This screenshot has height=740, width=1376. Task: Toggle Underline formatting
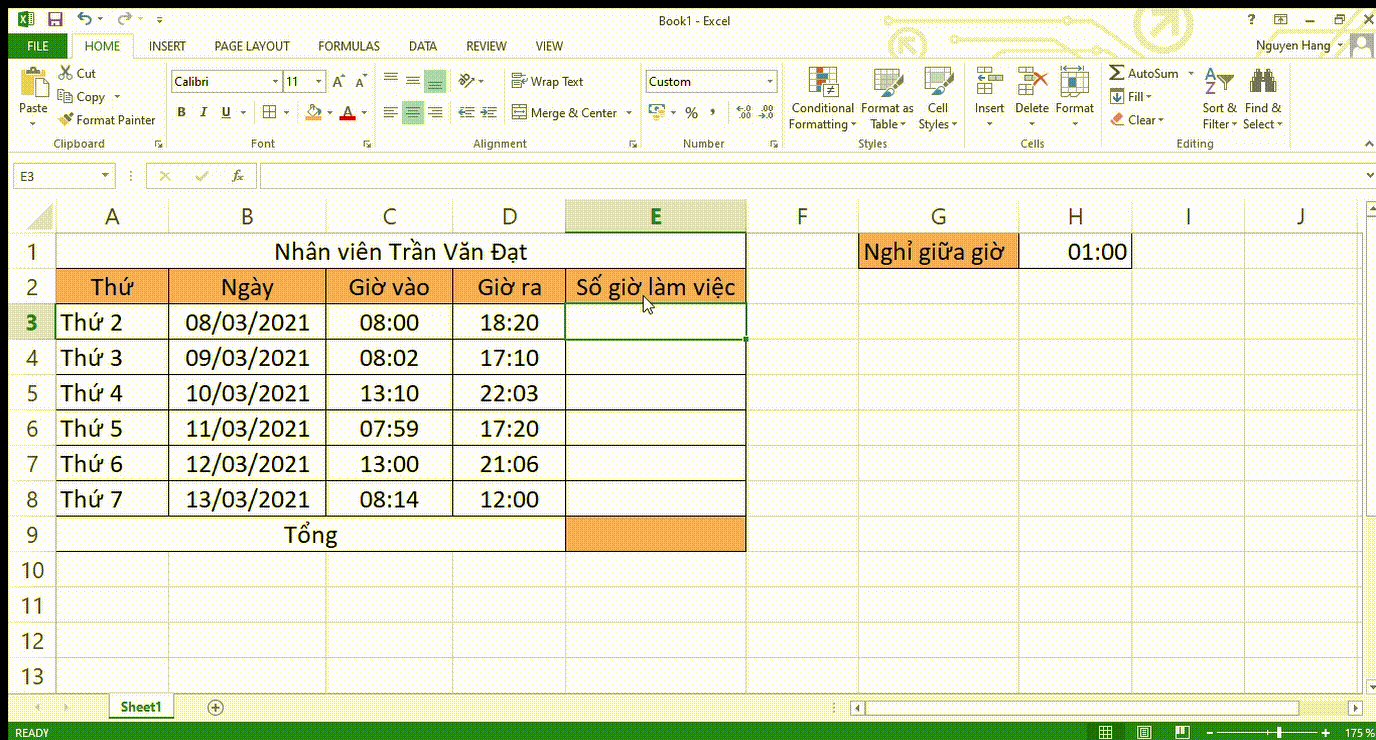point(226,113)
